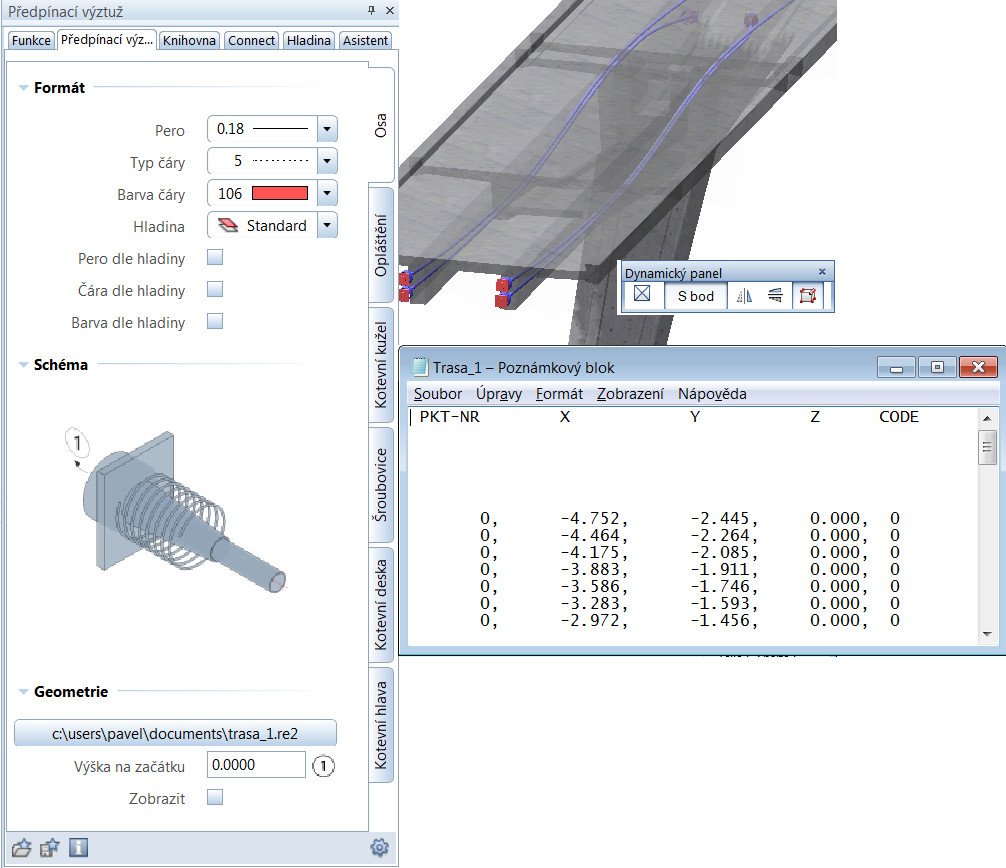Click the trasa_1.re2 file path button
This screenshot has width=1006, height=868.
[175, 733]
